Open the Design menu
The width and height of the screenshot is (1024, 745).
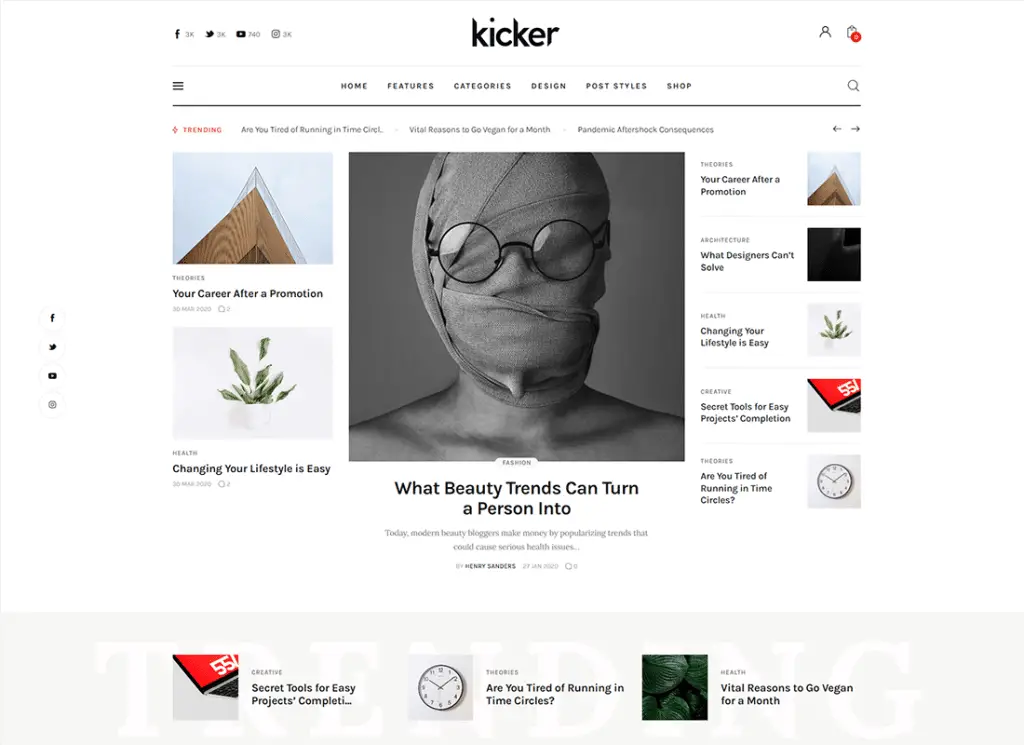(x=549, y=86)
